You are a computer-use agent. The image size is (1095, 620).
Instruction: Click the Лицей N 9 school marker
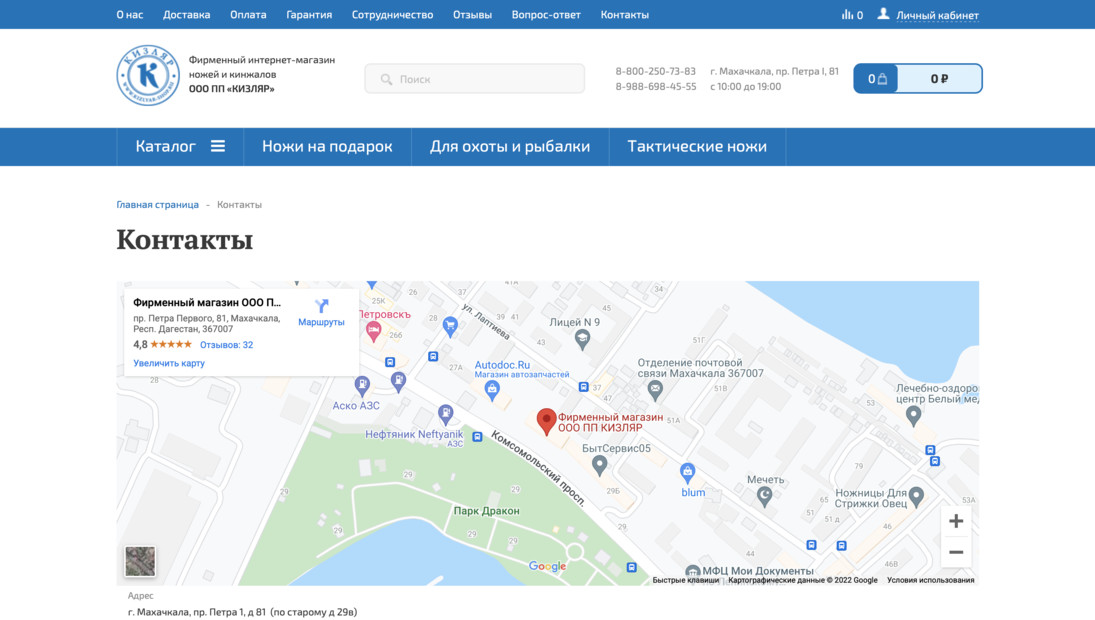(x=582, y=340)
